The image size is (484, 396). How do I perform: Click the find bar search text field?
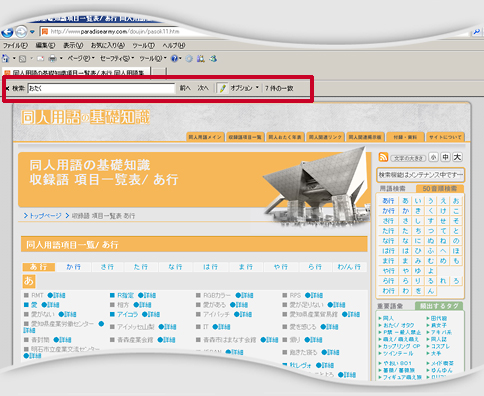[x=101, y=88]
